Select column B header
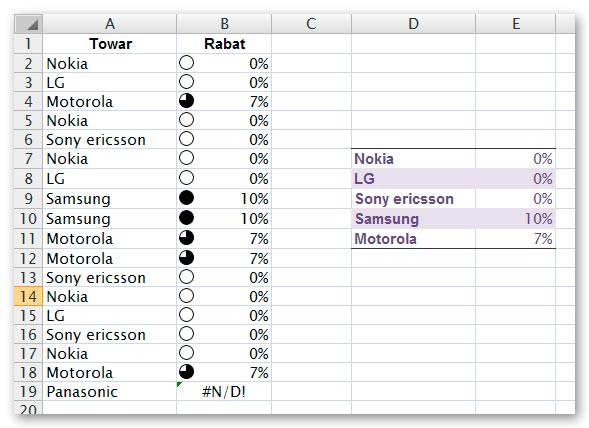The image size is (589, 428). pyautogui.click(x=224, y=24)
